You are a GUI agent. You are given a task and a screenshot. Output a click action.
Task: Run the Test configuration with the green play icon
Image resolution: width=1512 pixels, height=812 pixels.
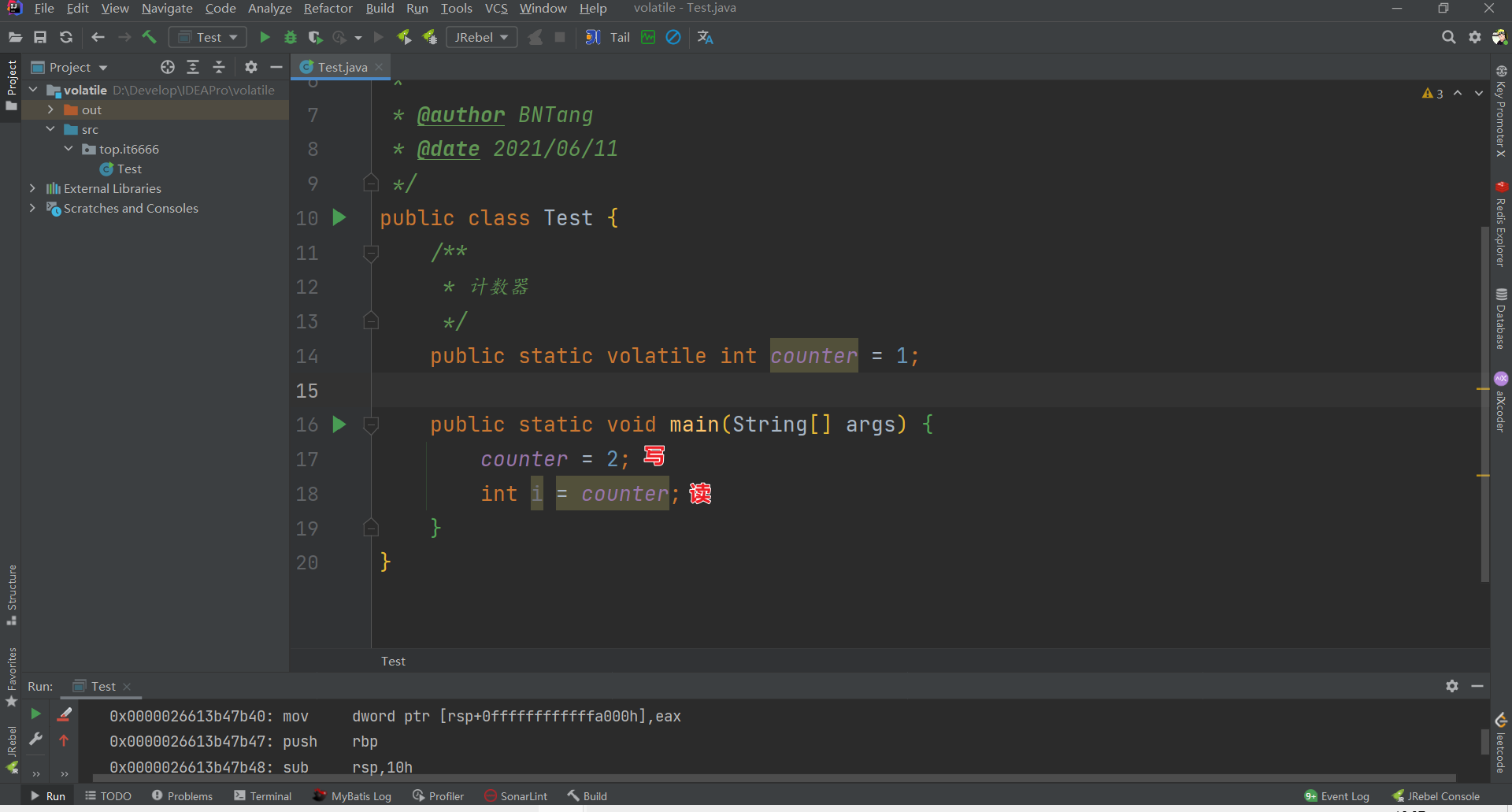(265, 37)
